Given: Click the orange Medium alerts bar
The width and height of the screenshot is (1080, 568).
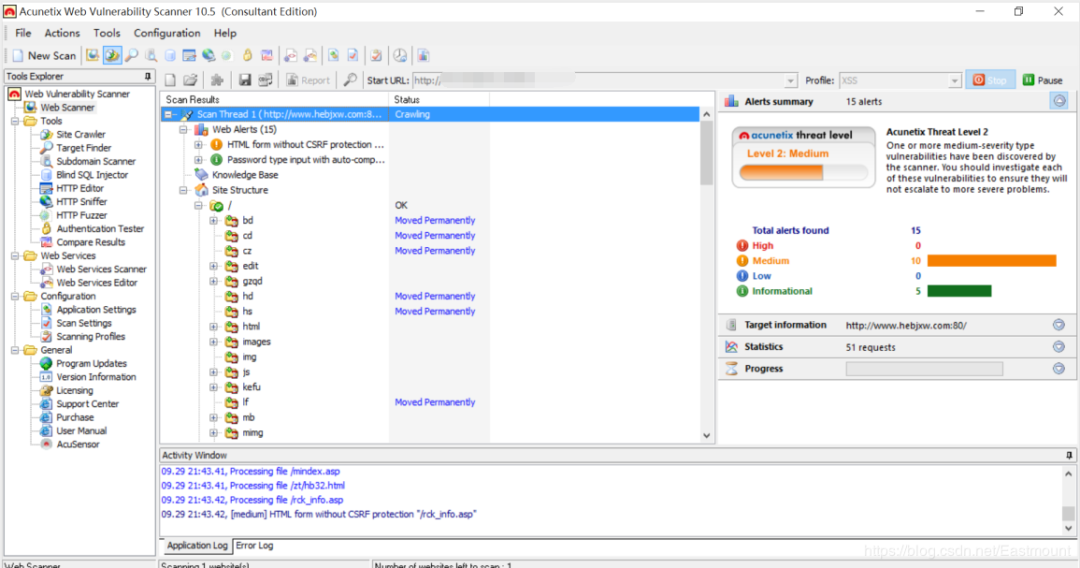Looking at the screenshot, I should 991,261.
